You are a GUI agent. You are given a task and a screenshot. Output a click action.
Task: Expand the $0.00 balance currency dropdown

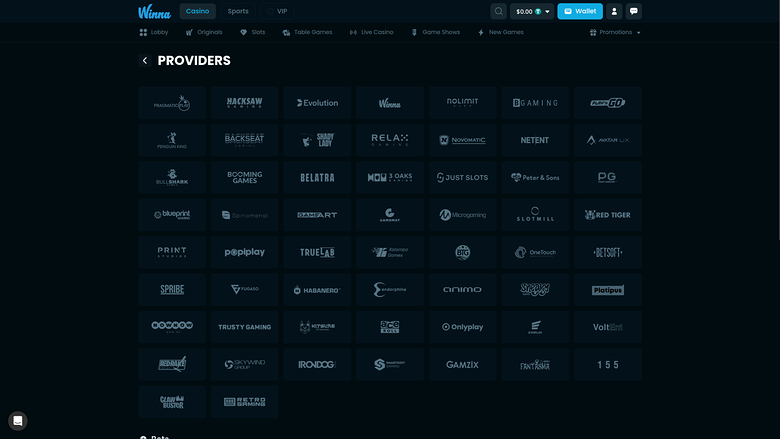(x=532, y=11)
